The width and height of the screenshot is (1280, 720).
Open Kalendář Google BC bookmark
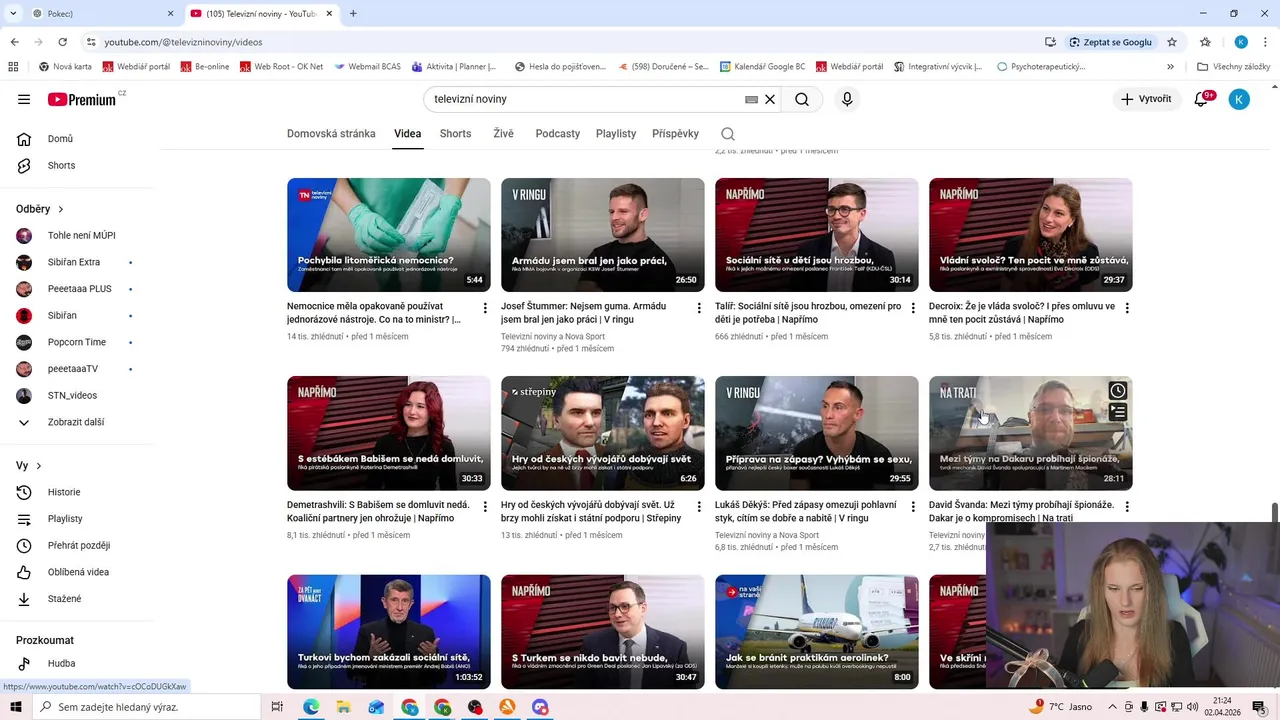click(x=762, y=67)
